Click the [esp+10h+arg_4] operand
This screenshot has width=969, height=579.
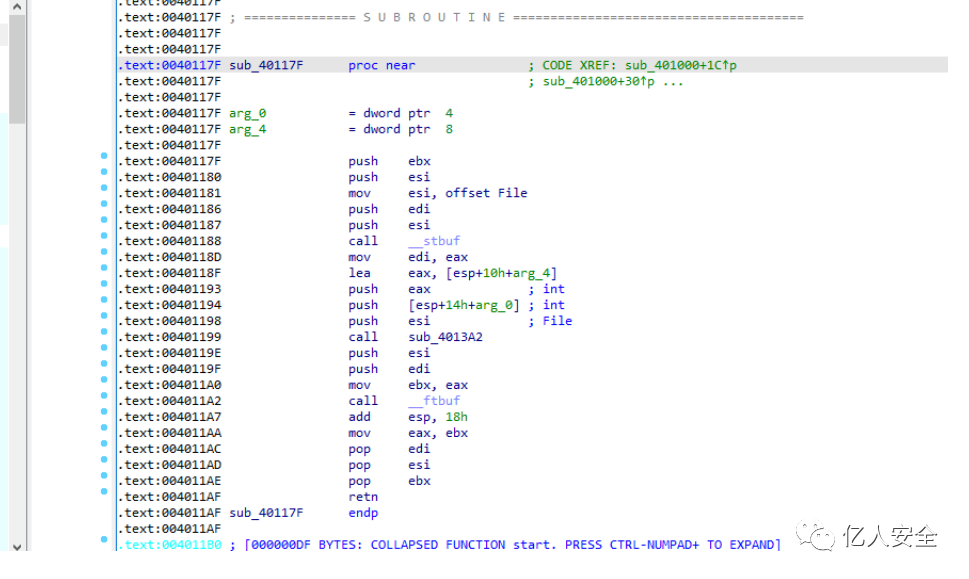(x=501, y=273)
